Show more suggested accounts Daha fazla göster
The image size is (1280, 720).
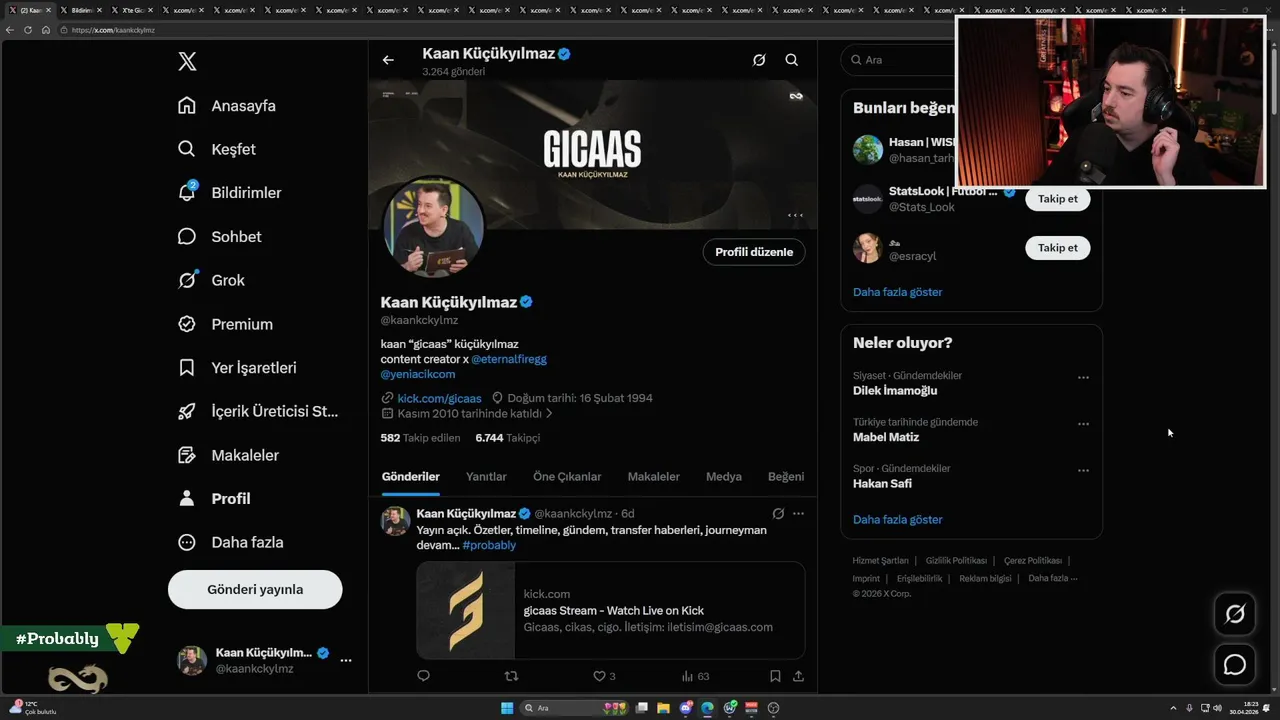coord(897,292)
